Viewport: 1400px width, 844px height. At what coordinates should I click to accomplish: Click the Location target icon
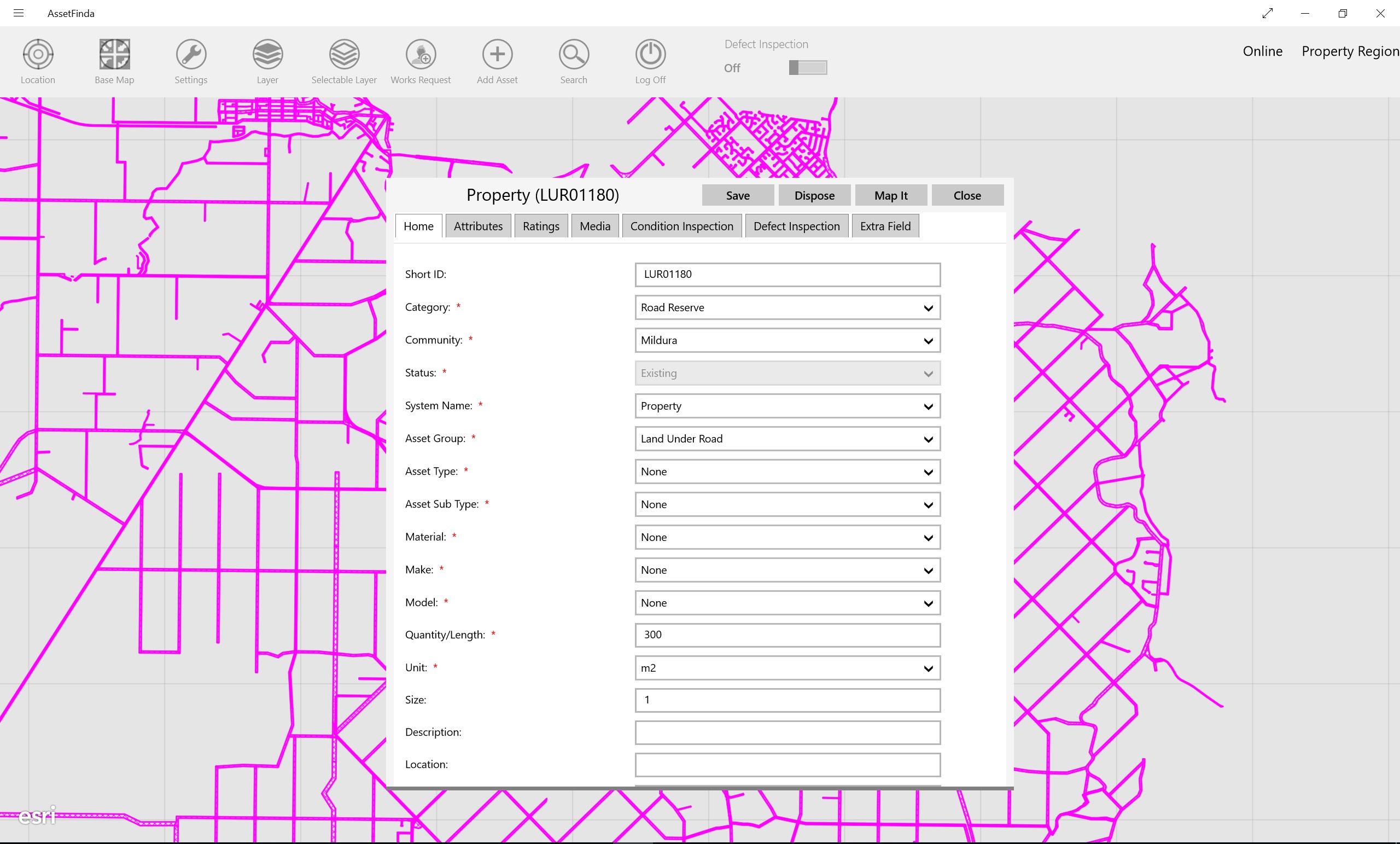(38, 55)
